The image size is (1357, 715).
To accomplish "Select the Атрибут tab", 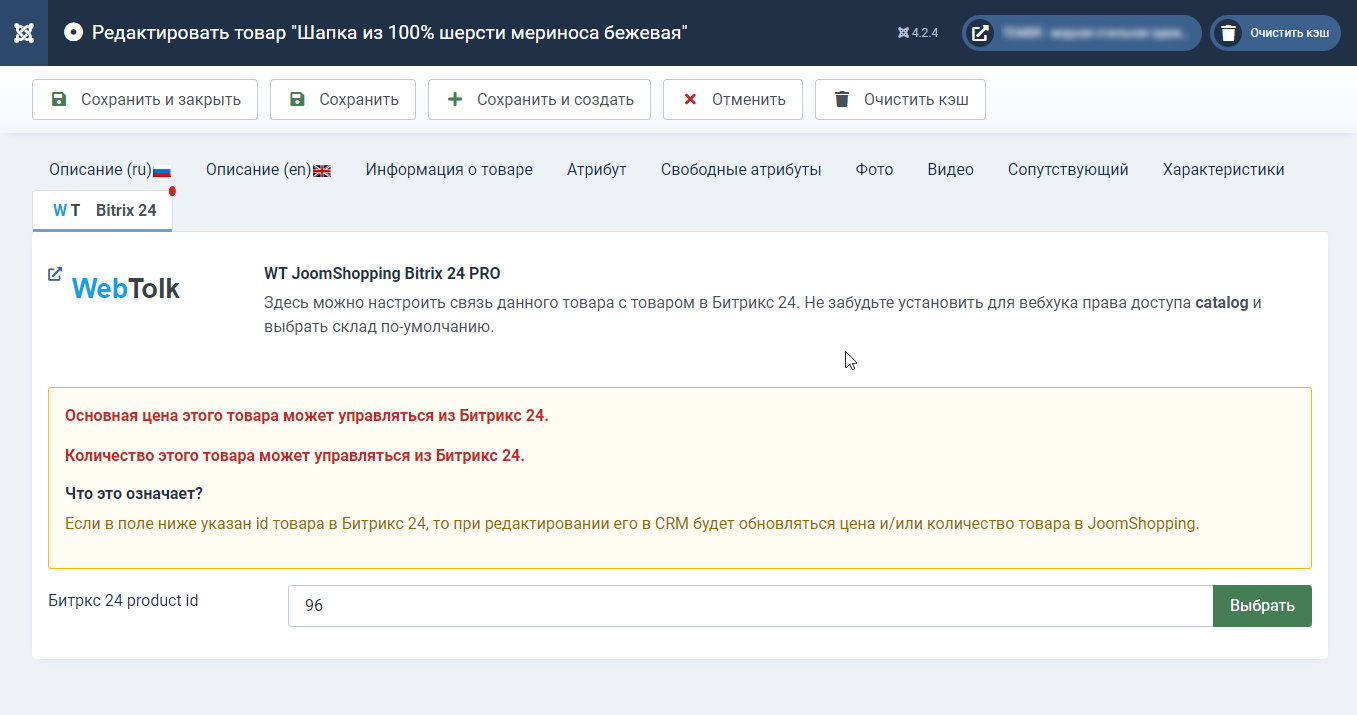I will (596, 170).
